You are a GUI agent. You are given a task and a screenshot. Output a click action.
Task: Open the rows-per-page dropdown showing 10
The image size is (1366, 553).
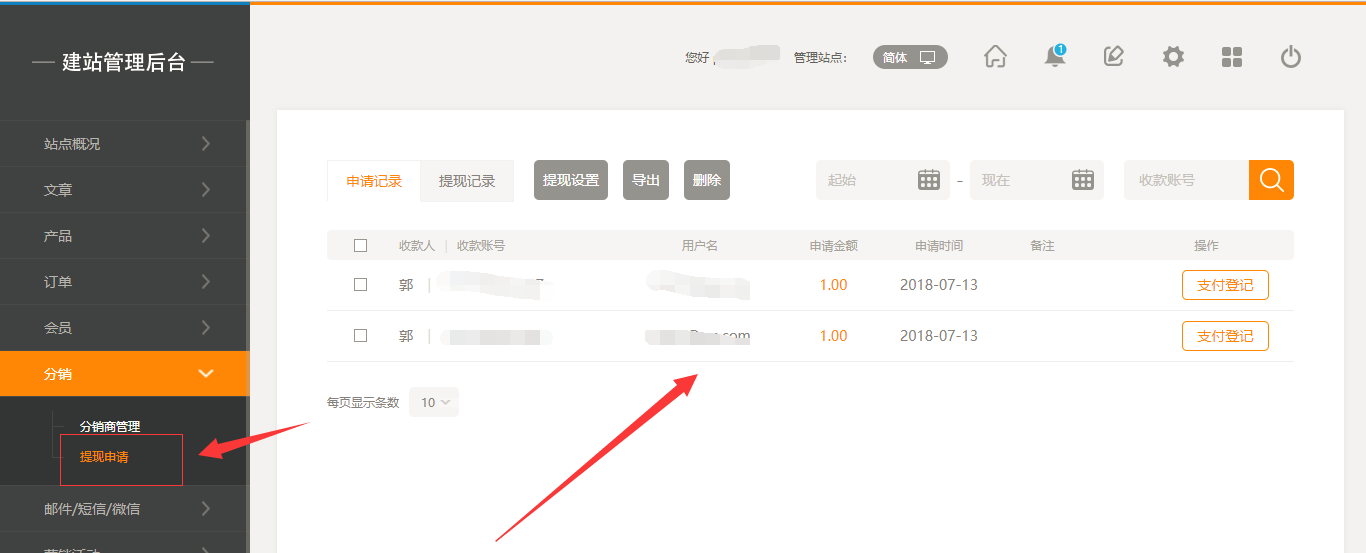(434, 402)
